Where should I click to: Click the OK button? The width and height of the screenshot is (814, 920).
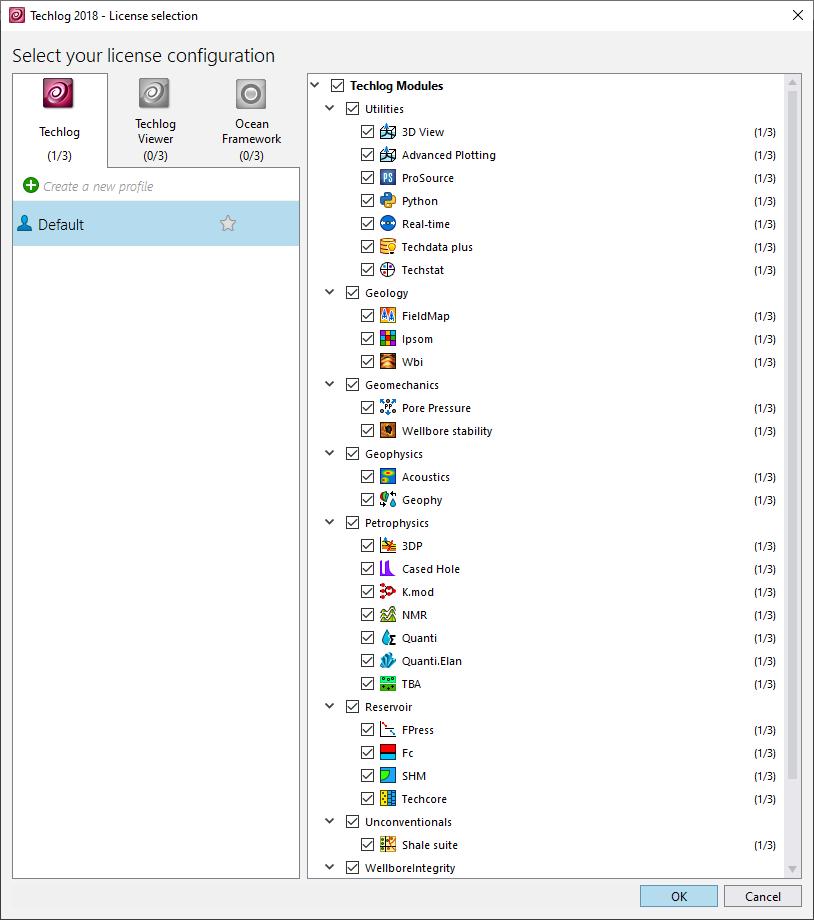point(678,897)
